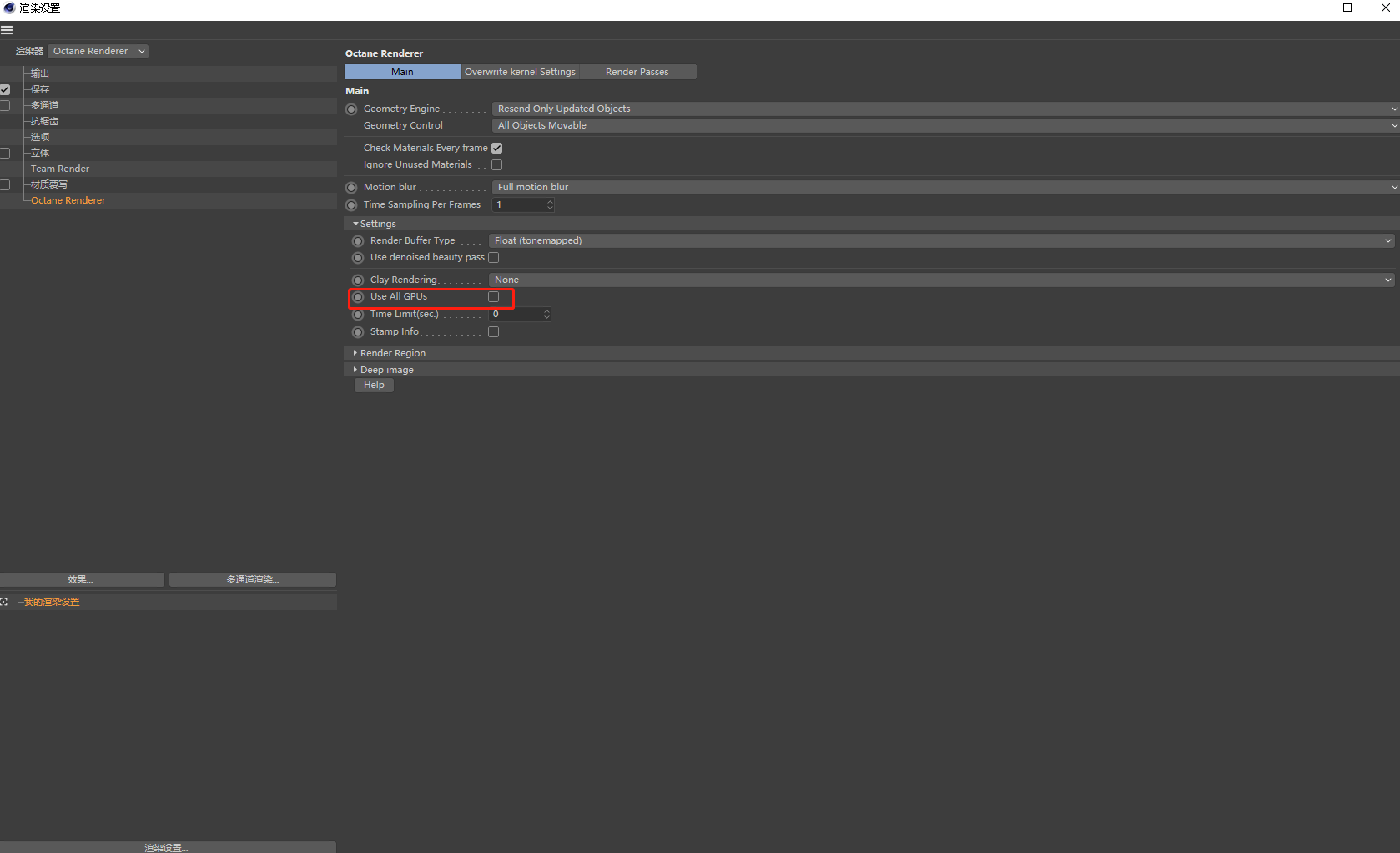Viewport: 1400px width, 853px height.
Task: Click the animation dot beside Clay Rendering
Action: click(x=358, y=280)
